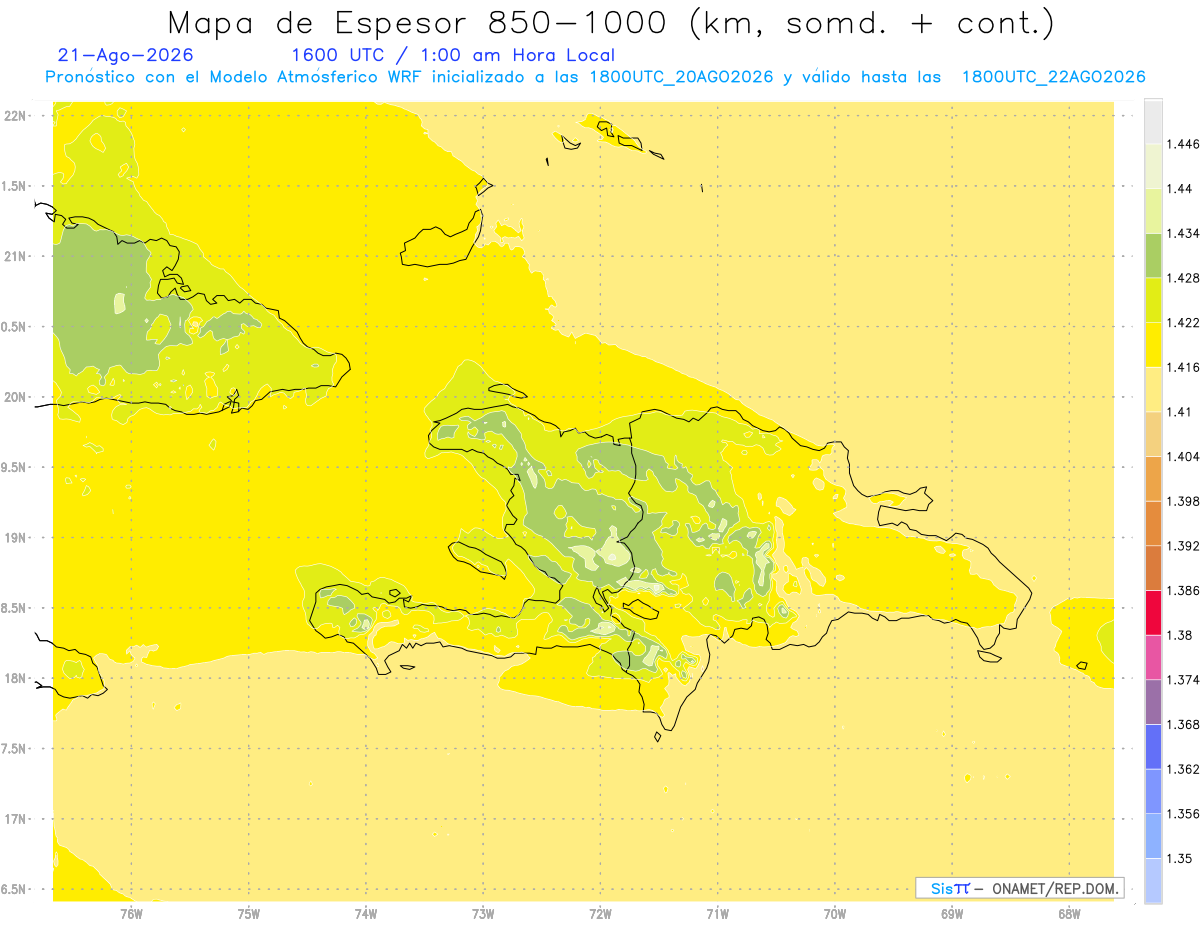Click the '1.44' color bar value

click(x=1181, y=188)
